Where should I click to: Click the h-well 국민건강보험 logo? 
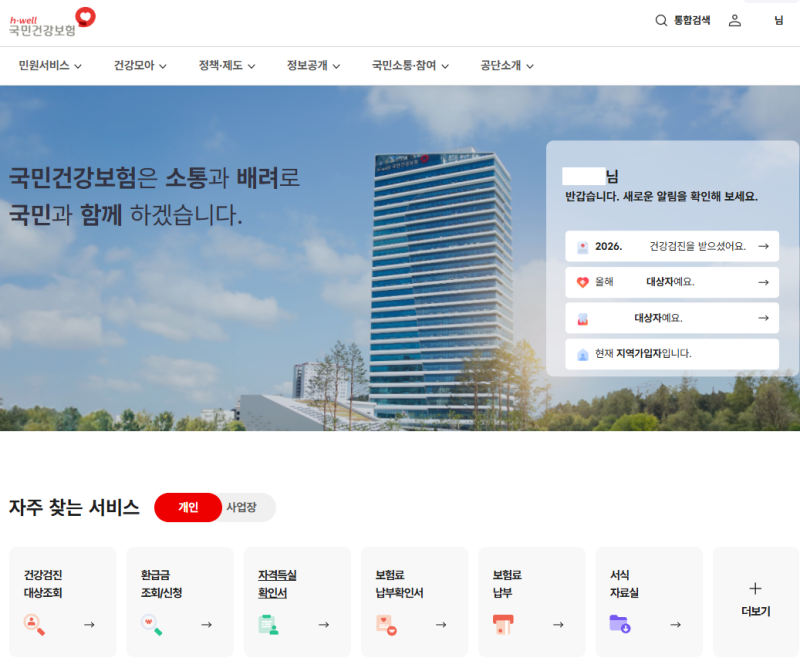coord(52,22)
